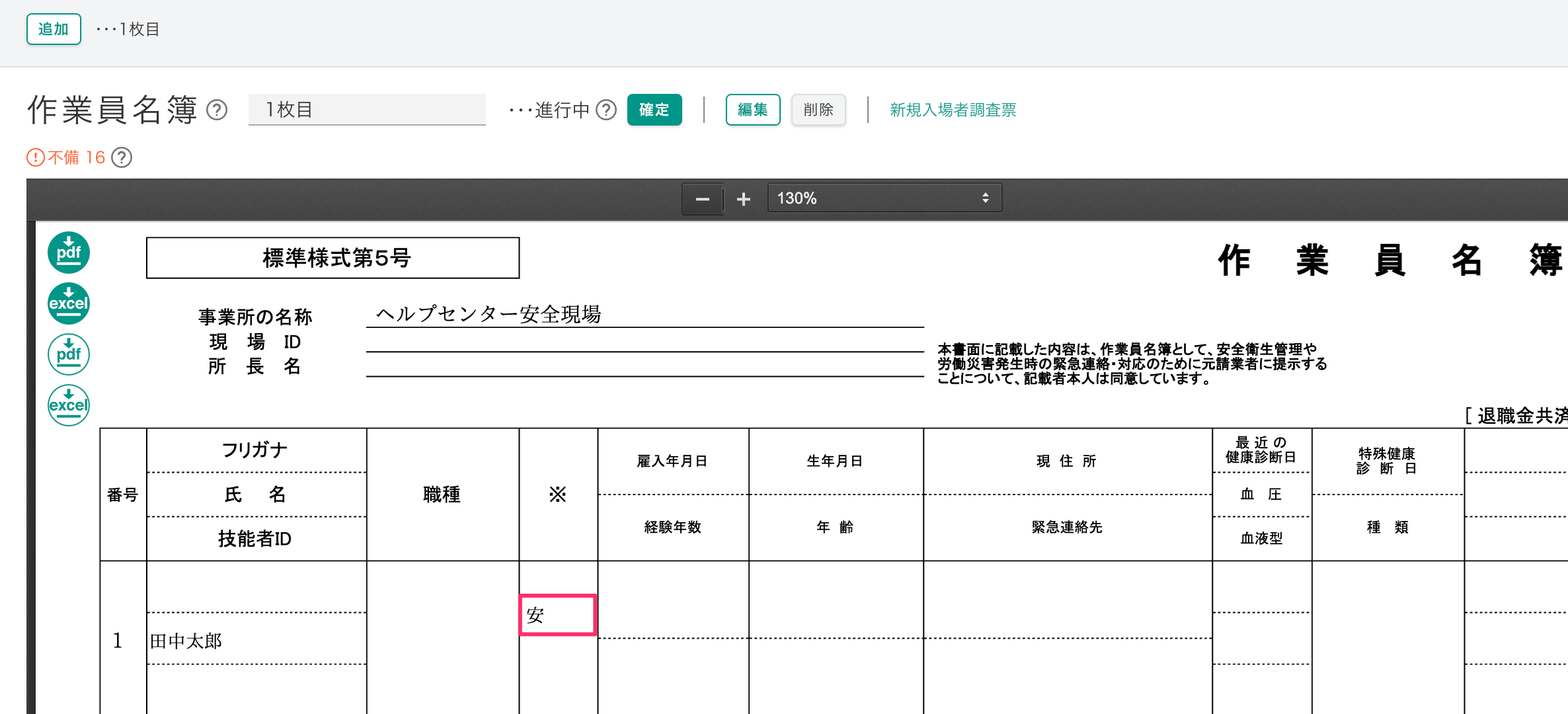Click the outlined PDF download icon
1568x714 pixels.
pyautogui.click(x=69, y=354)
